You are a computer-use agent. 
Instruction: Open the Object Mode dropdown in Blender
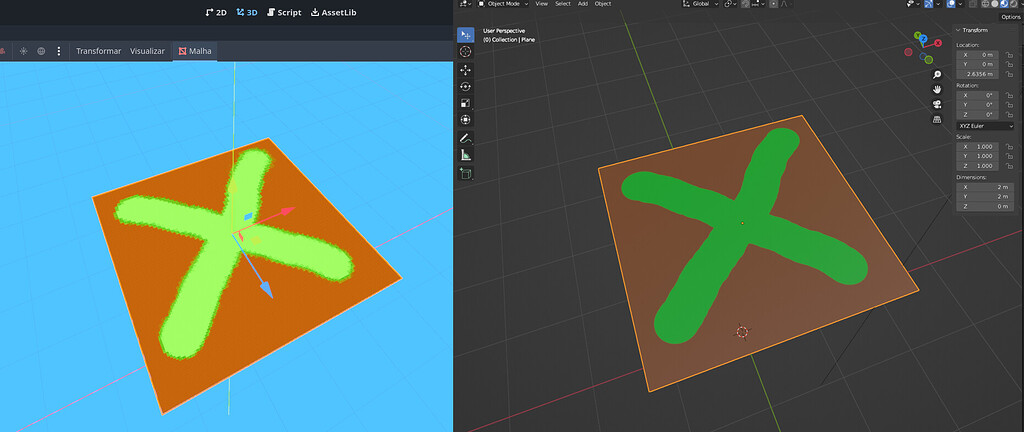tap(504, 4)
